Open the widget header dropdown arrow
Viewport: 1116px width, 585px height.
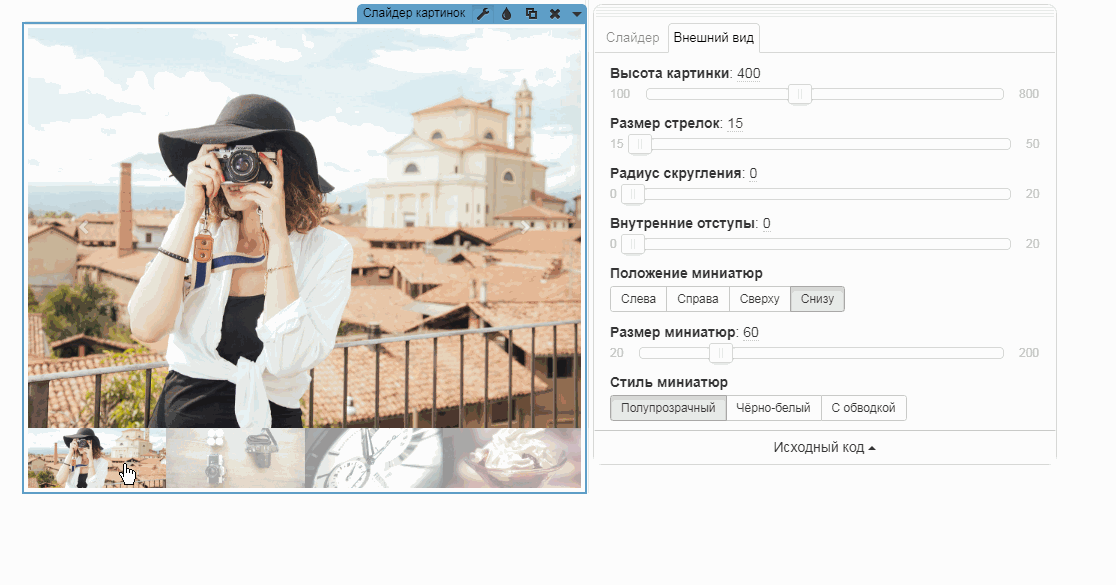pyautogui.click(x=577, y=13)
